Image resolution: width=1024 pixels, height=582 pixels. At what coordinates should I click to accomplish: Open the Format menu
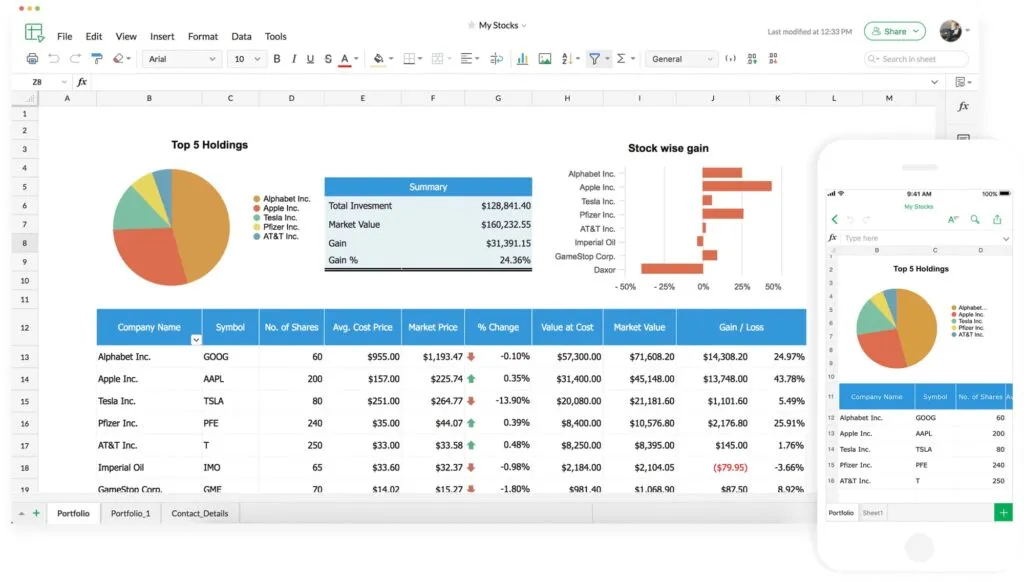pos(203,36)
